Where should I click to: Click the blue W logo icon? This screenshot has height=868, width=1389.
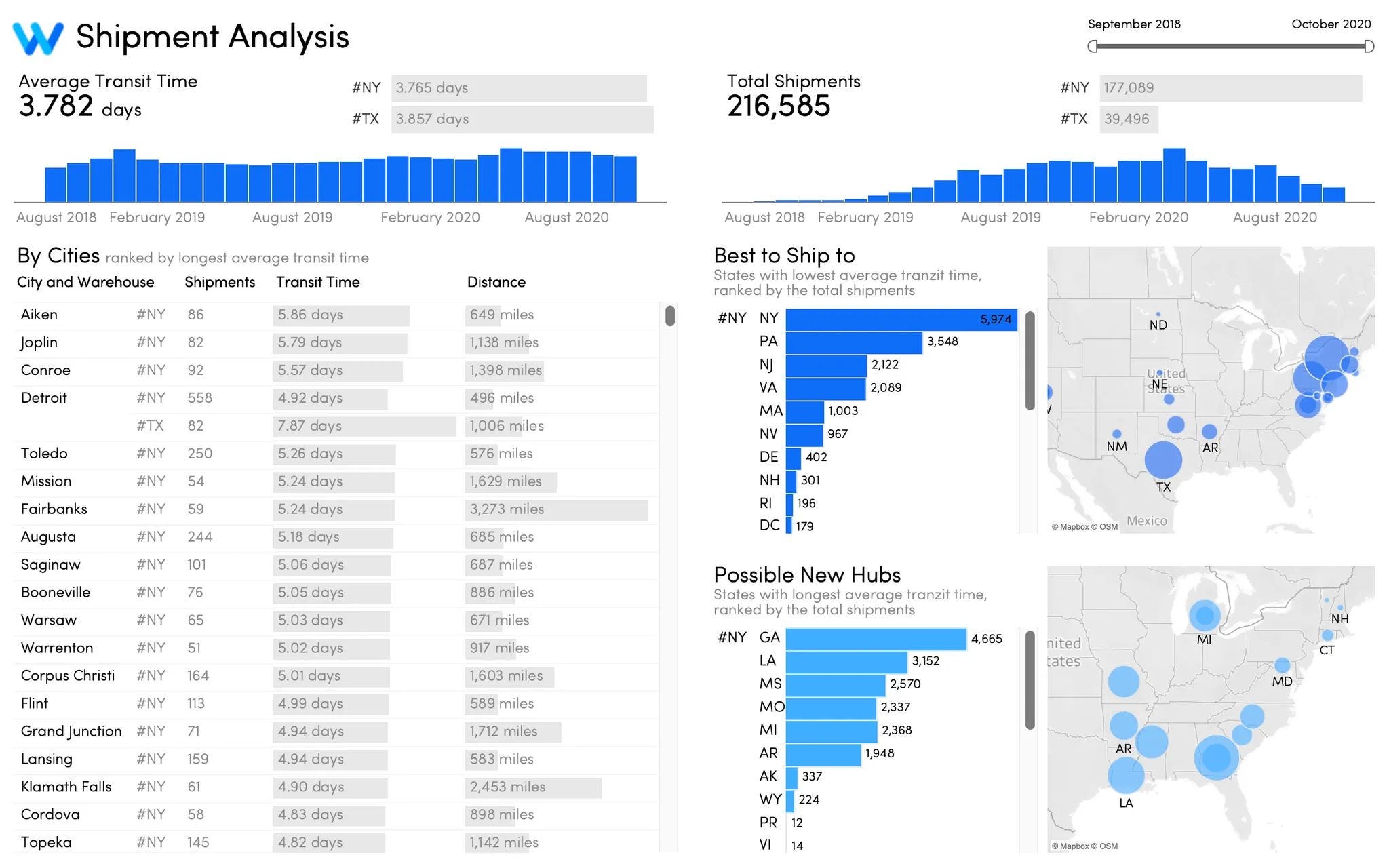click(38, 38)
